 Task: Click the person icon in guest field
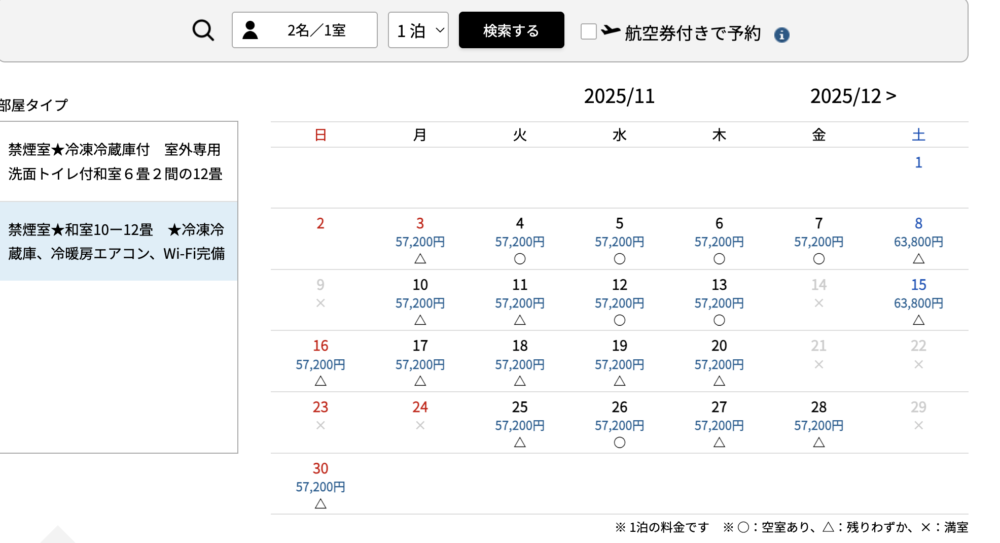(250, 30)
